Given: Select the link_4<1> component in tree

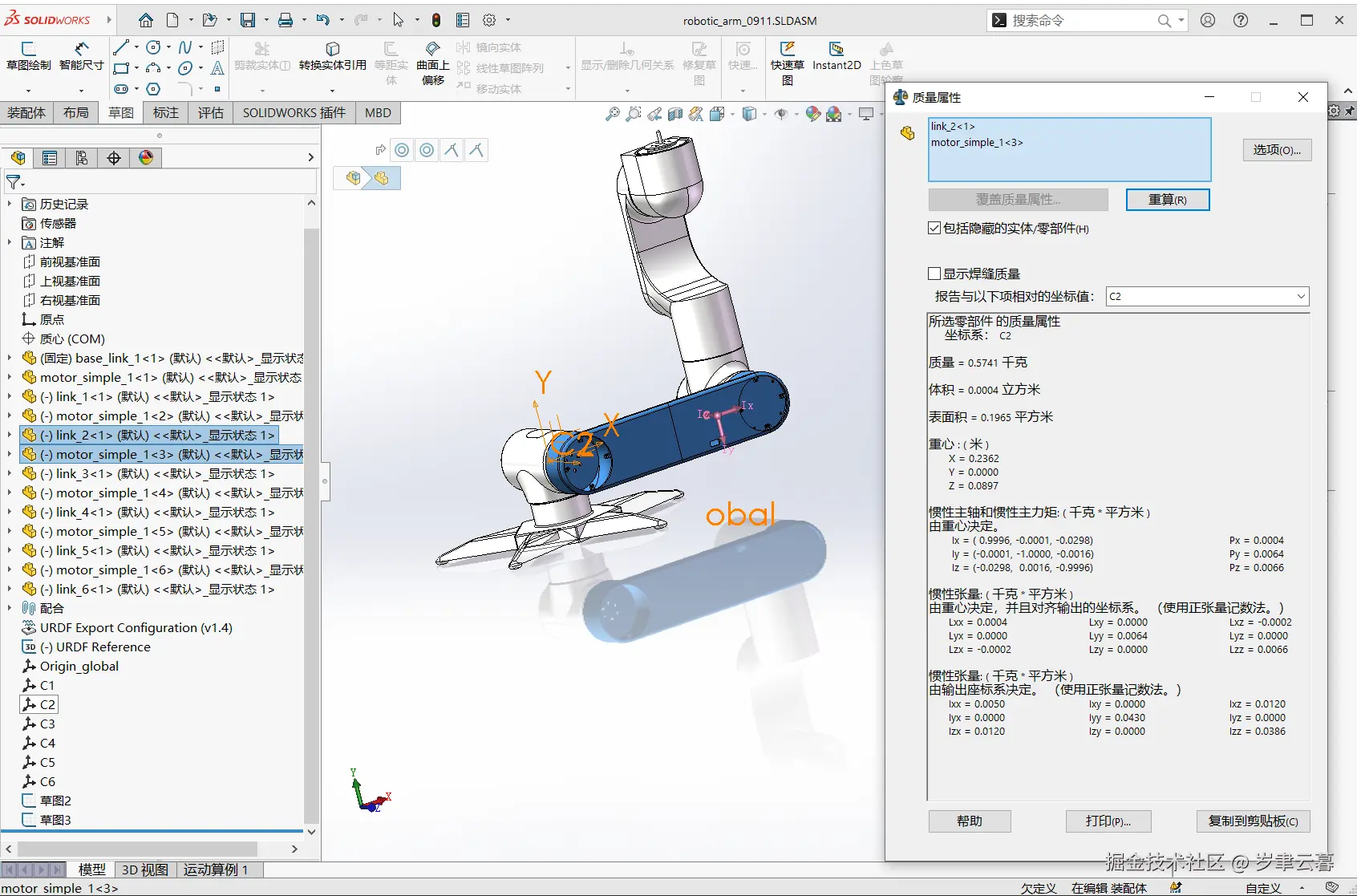Looking at the screenshot, I should coord(157,512).
